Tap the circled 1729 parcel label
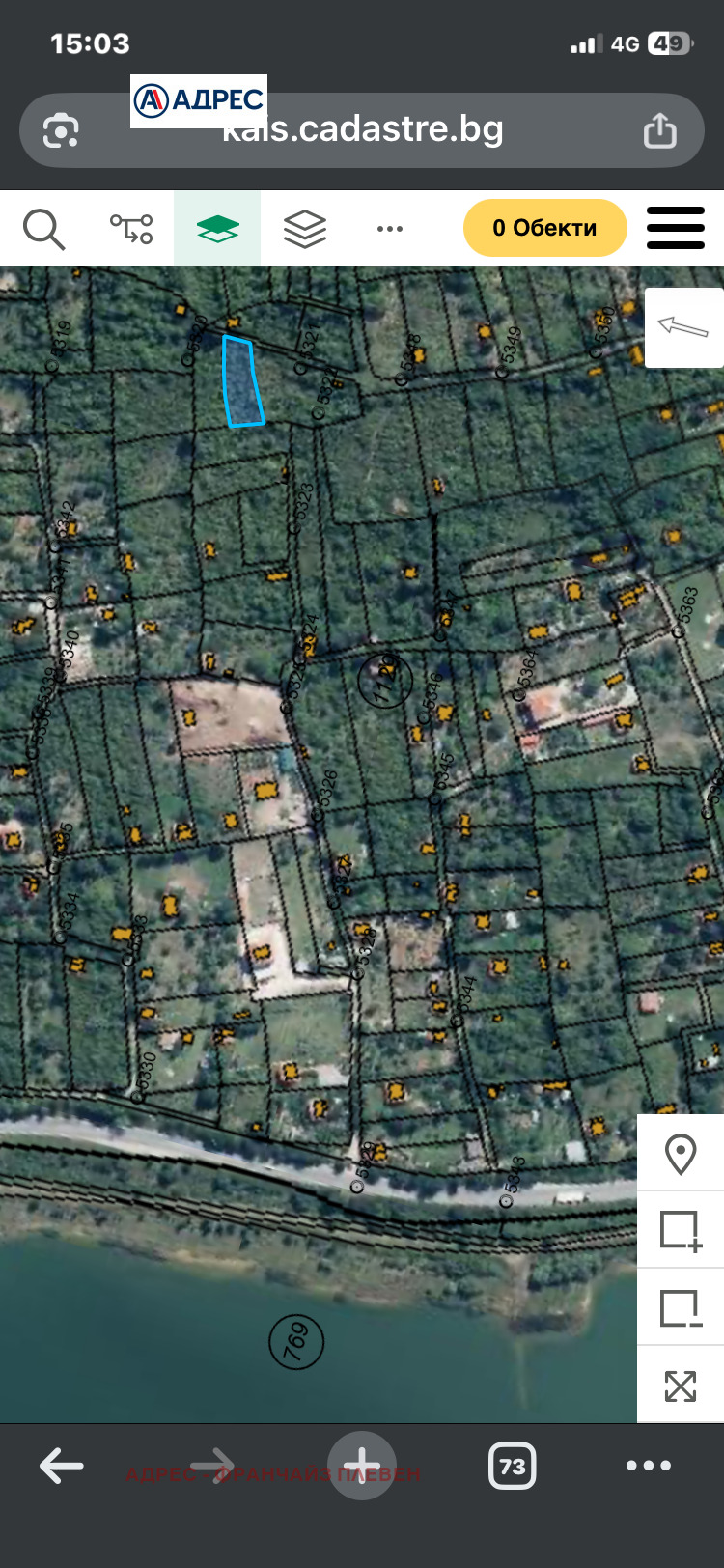 (x=385, y=679)
